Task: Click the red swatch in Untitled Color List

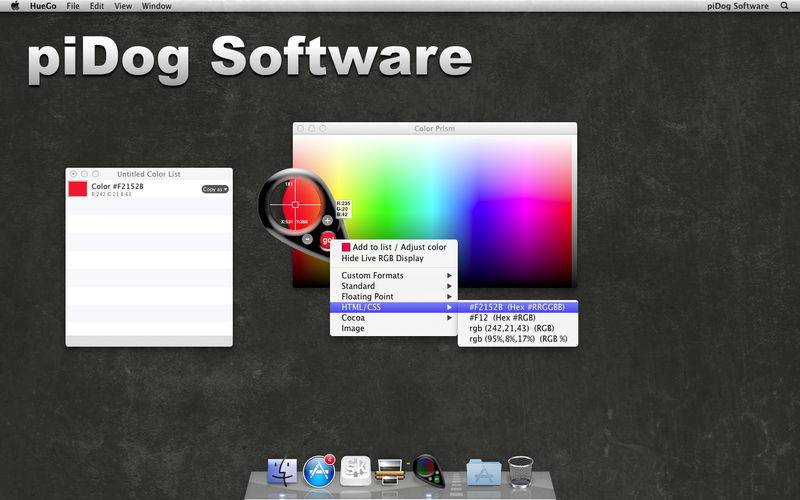Action: [x=78, y=189]
